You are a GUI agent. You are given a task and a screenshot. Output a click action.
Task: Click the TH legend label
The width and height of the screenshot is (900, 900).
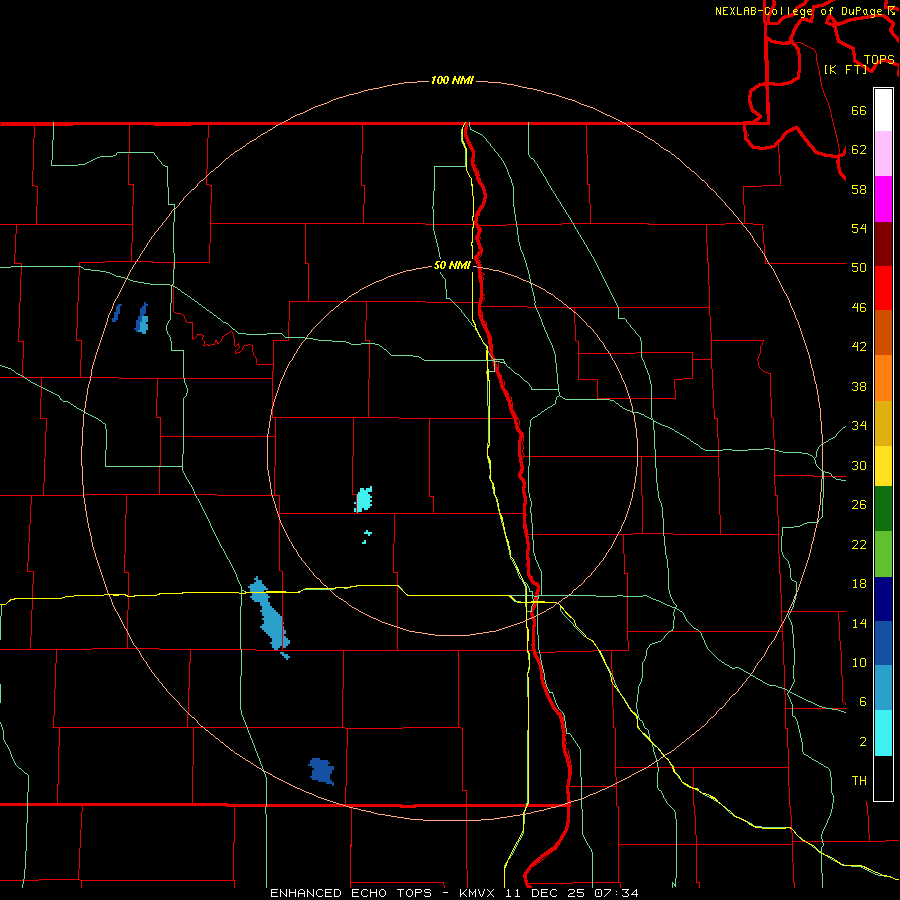coord(859,781)
